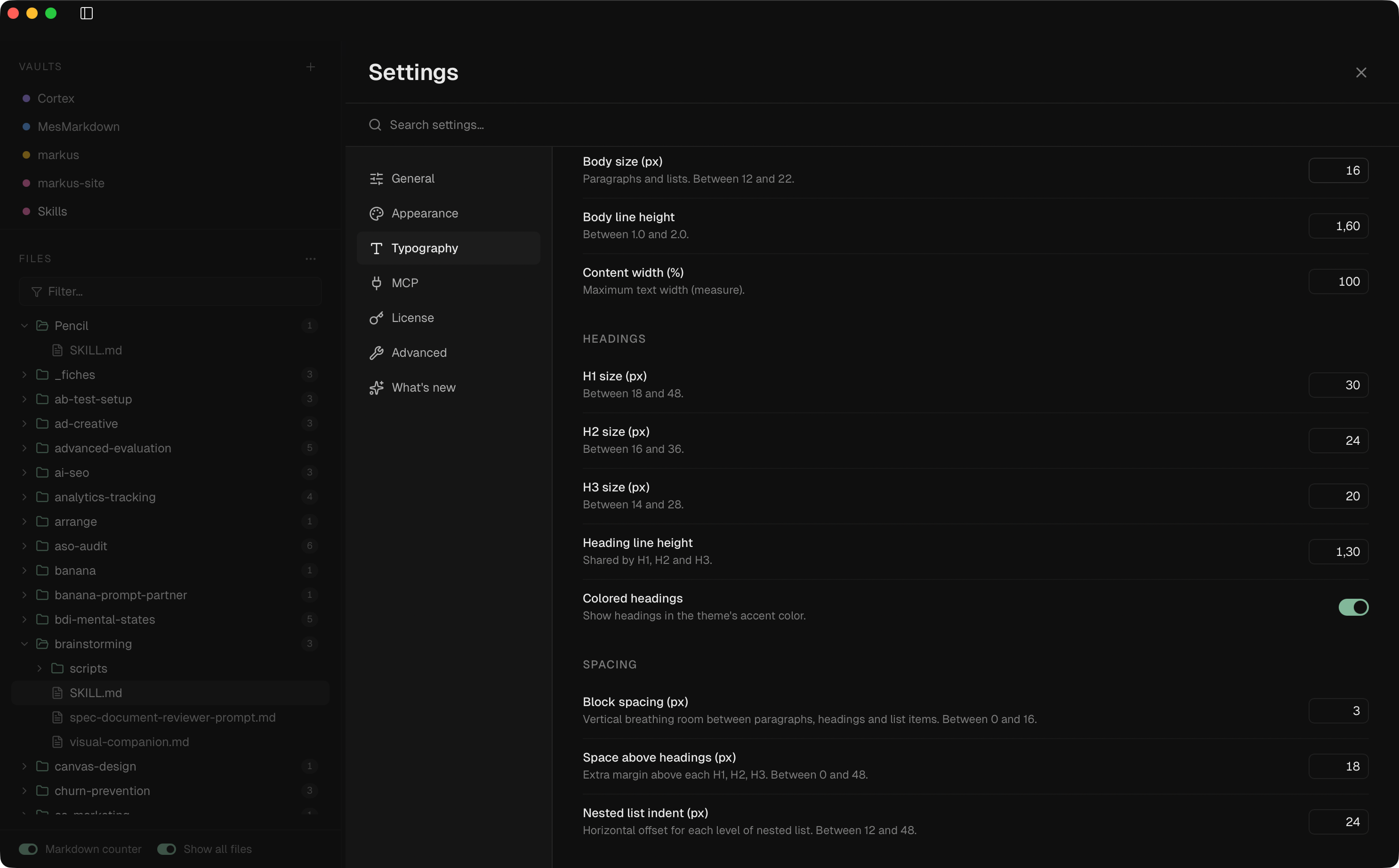Select the markus-site vault
1399x868 pixels.
point(71,183)
